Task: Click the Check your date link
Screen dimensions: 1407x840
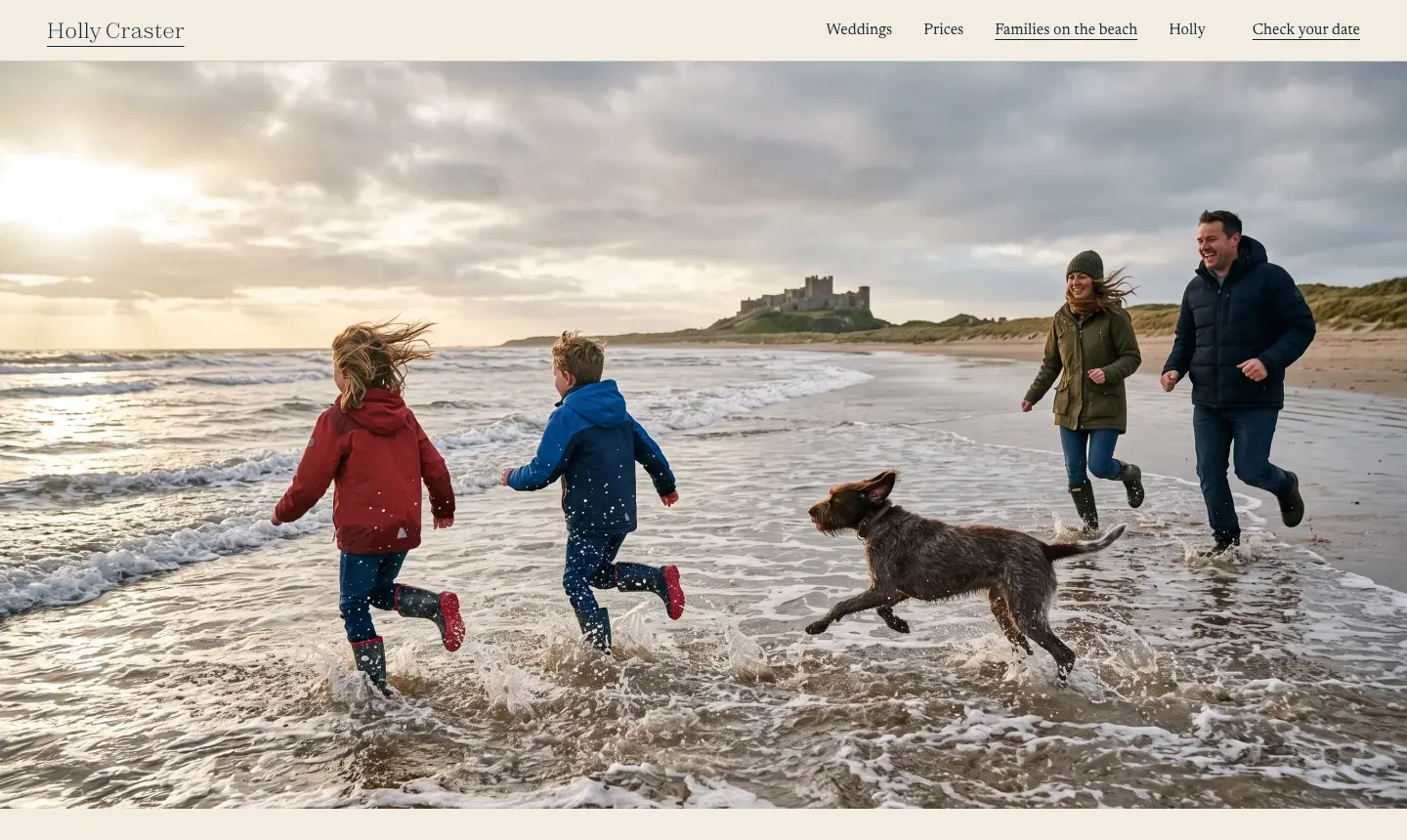Action: tap(1306, 29)
